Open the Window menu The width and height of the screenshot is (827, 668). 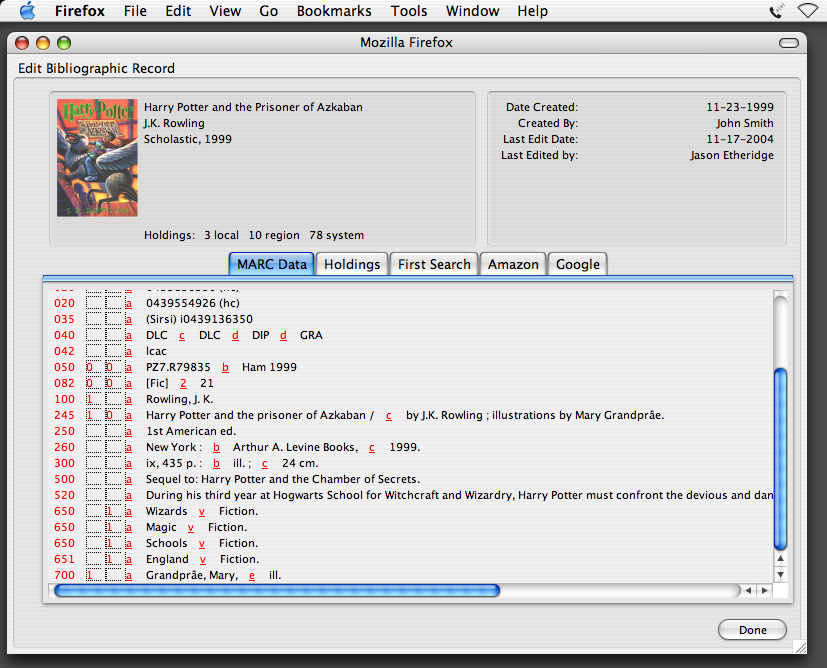pyautogui.click(x=472, y=11)
